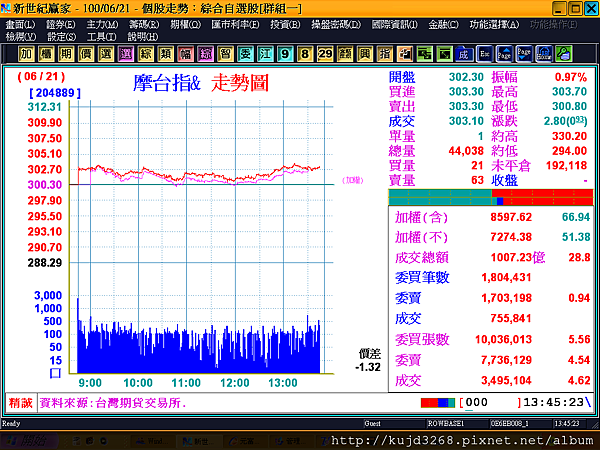This screenshot has width=600, height=450.
Task: Click the Page Down toolbar icon
Action: (x=524, y=54)
